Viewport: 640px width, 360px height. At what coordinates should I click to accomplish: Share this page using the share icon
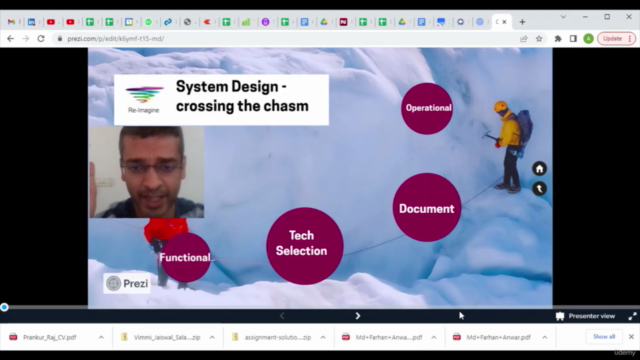tap(524, 39)
